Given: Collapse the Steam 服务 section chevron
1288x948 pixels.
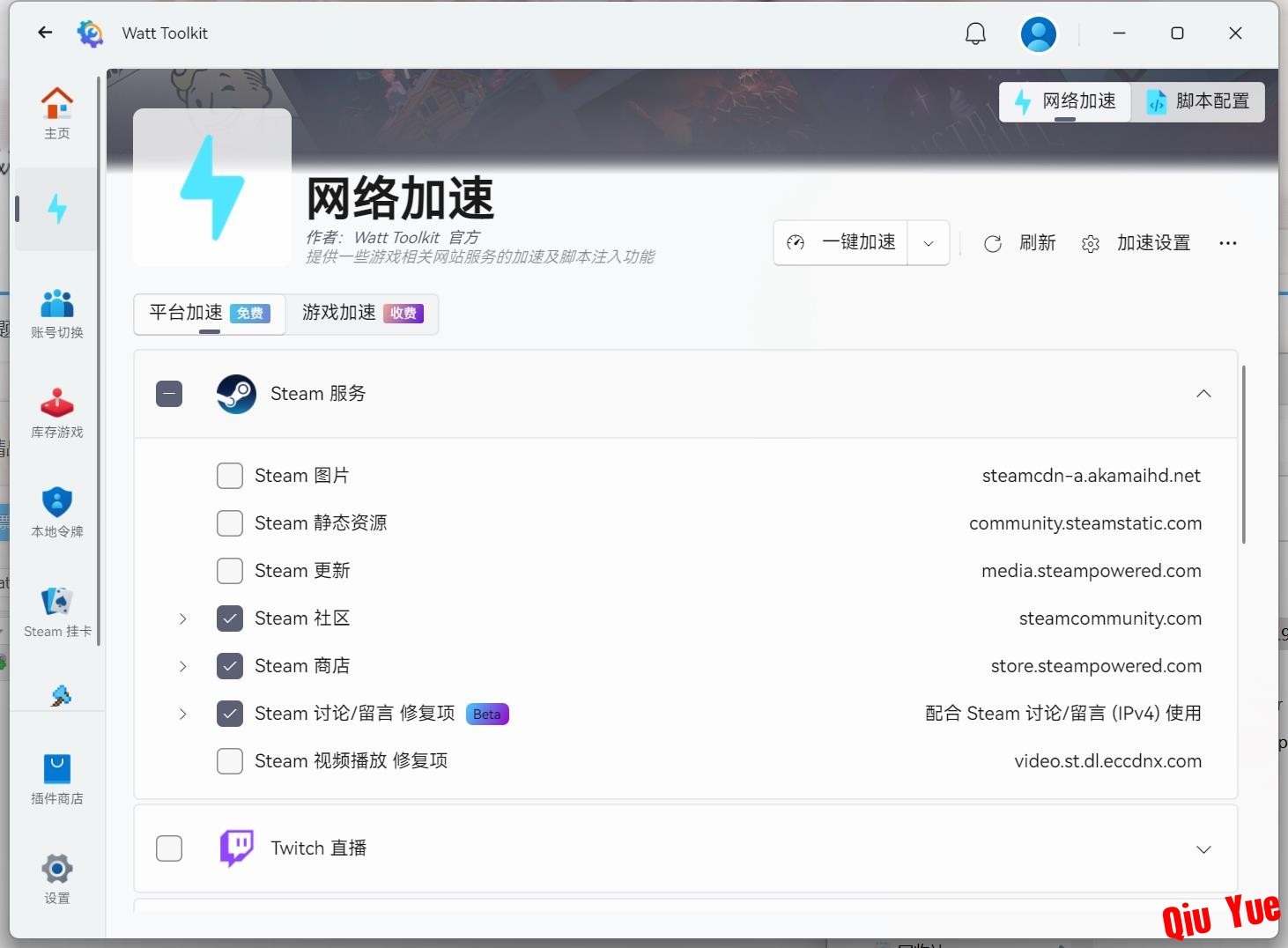Looking at the screenshot, I should click(x=1203, y=394).
